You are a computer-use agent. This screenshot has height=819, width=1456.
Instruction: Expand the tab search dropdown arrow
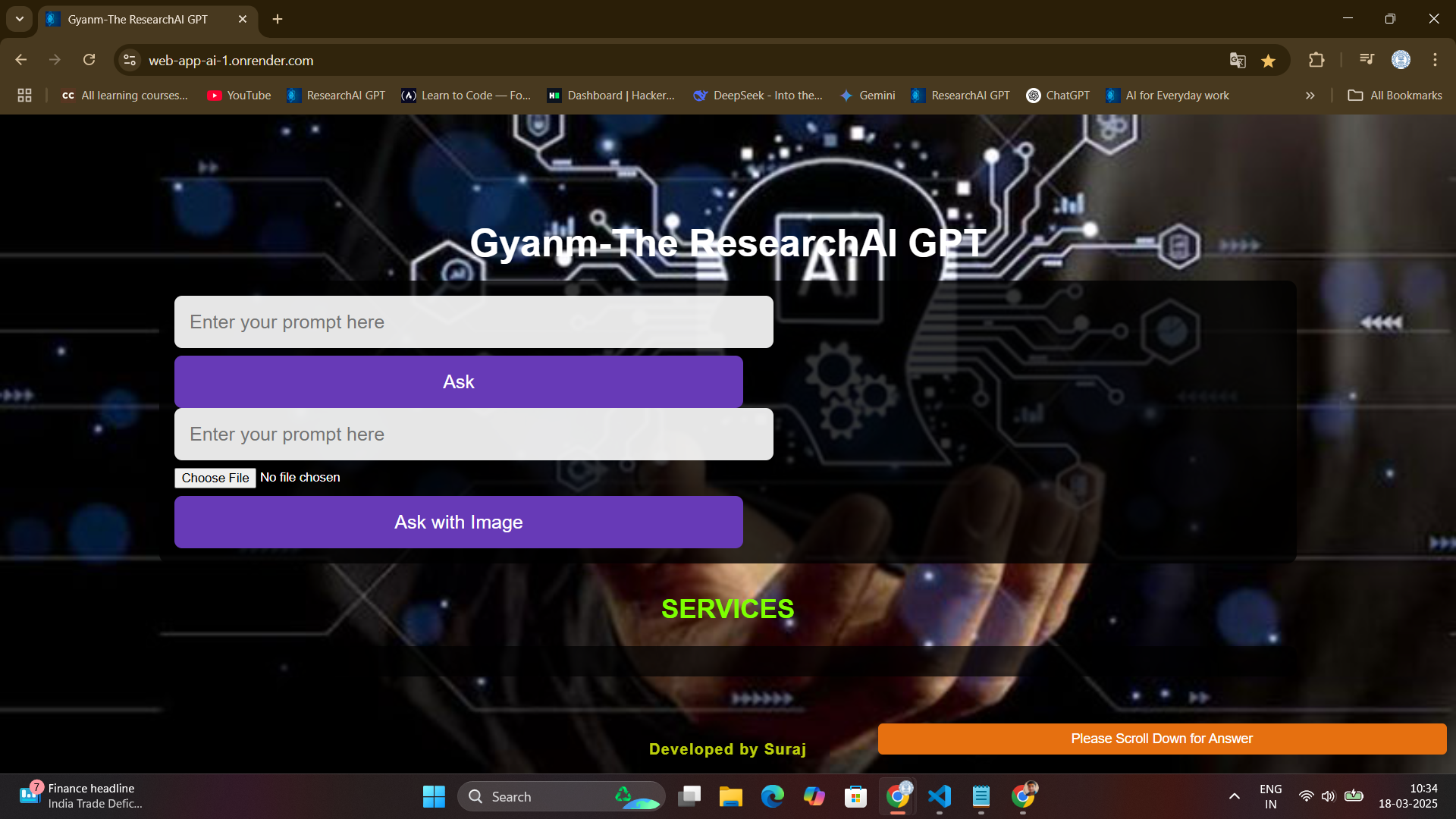pos(20,19)
